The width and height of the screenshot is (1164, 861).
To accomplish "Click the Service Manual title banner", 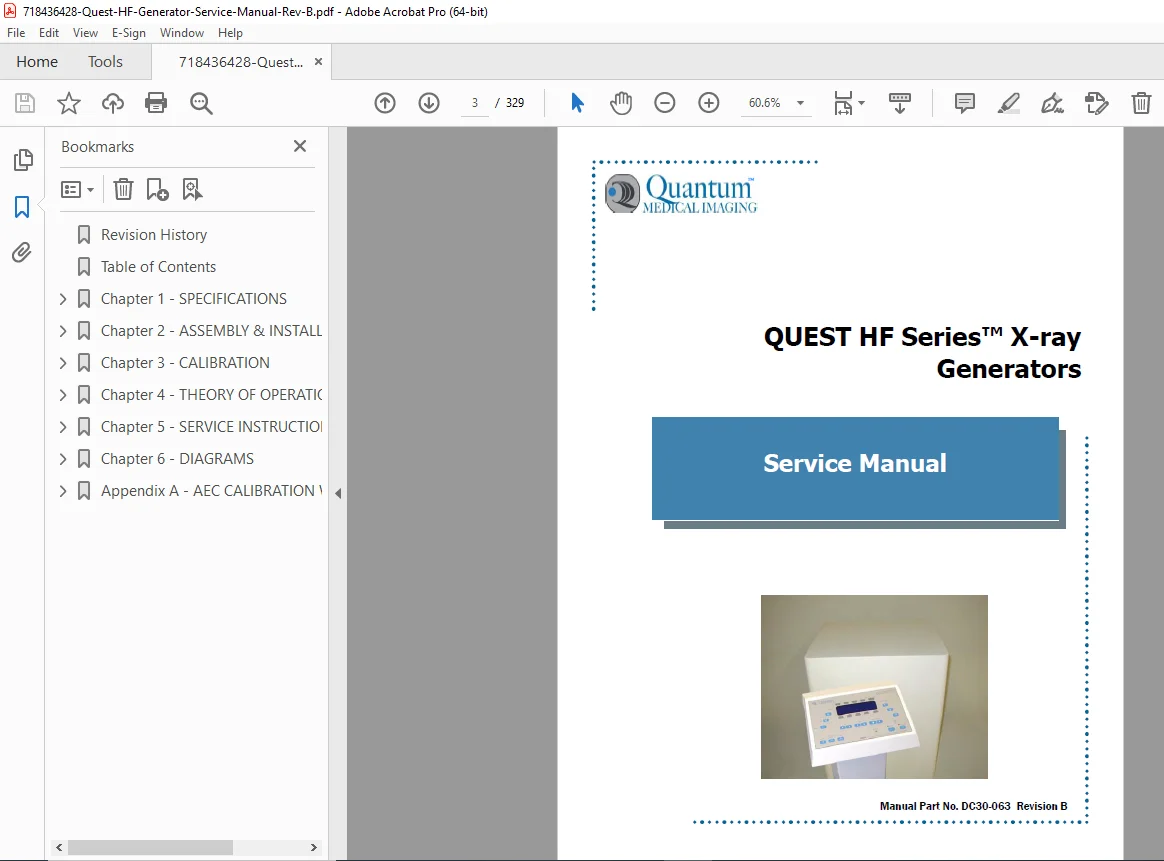I will click(855, 468).
